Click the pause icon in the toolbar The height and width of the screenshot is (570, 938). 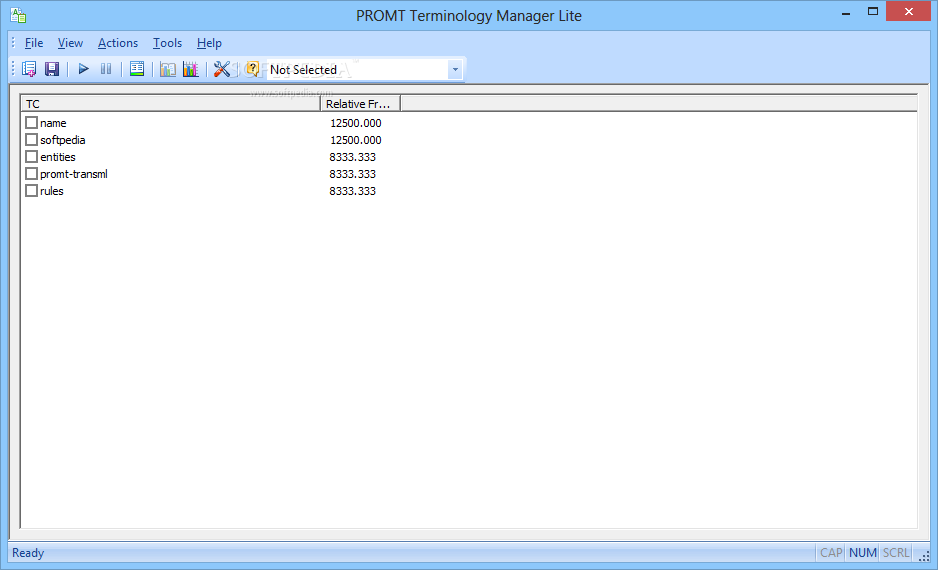pos(106,69)
